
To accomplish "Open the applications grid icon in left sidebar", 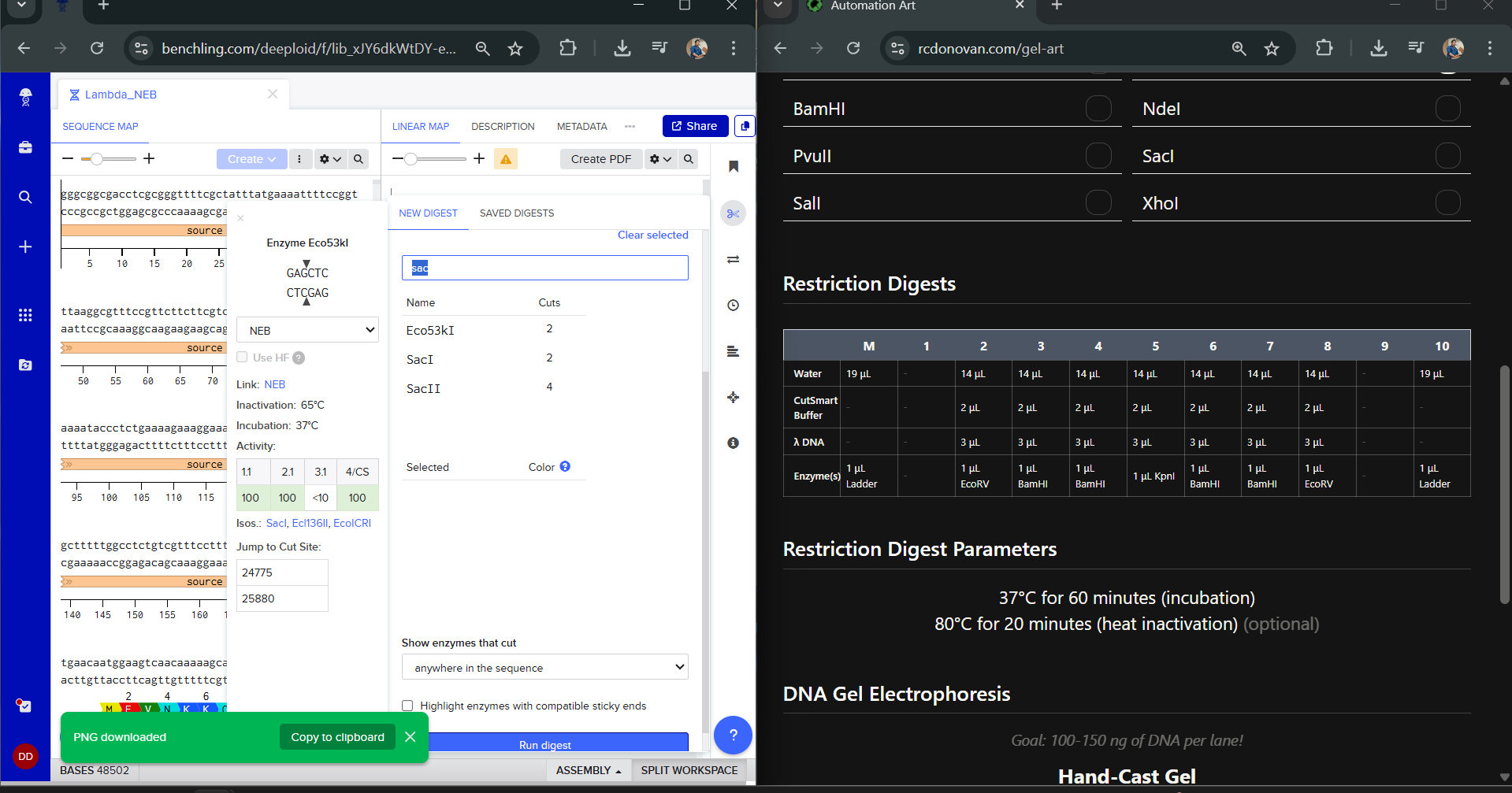I will [25, 315].
